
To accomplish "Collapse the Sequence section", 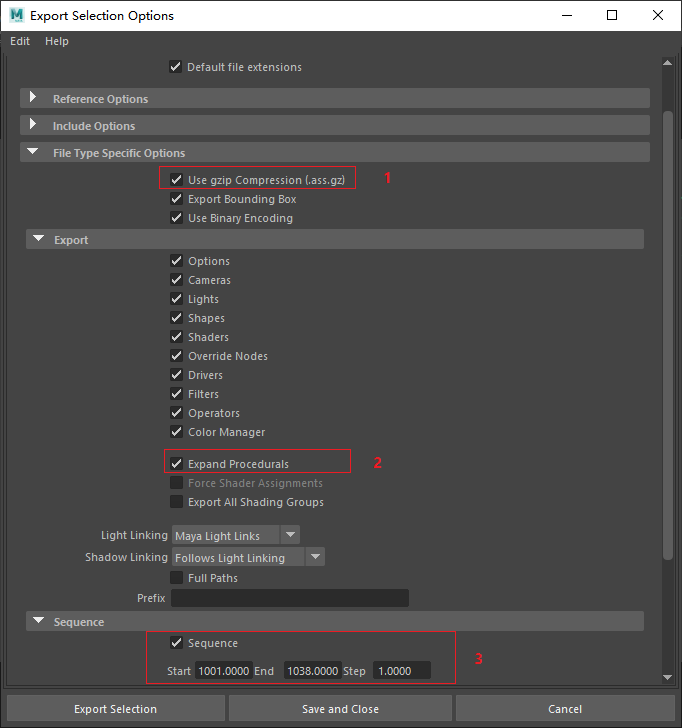I will tap(39, 621).
